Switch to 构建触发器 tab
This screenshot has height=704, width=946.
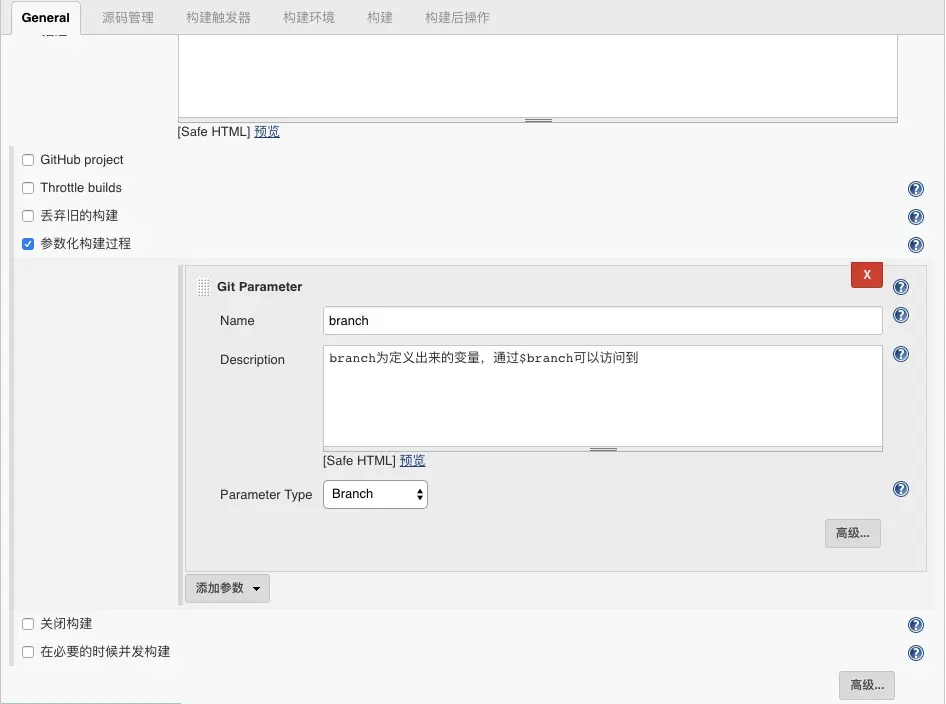click(x=218, y=17)
